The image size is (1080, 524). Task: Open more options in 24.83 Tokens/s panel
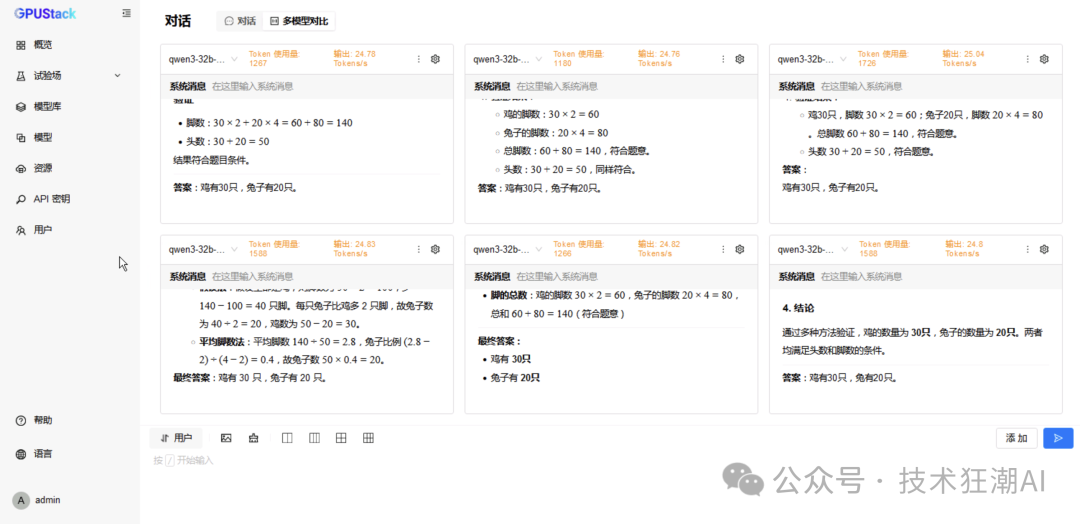point(419,249)
